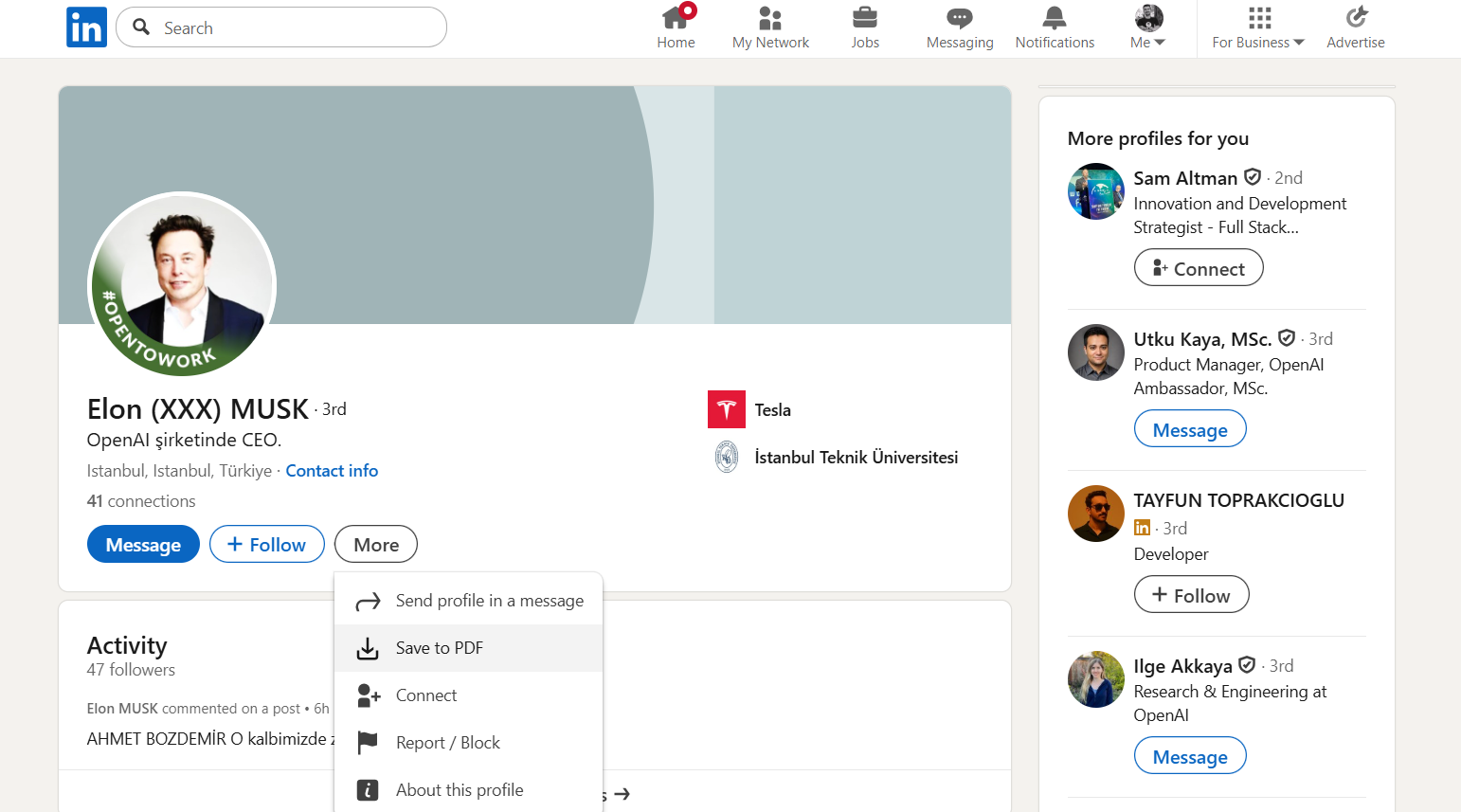Viewport: 1461px width, 812px height.
Task: Open the Jobs section
Action: (x=864, y=27)
